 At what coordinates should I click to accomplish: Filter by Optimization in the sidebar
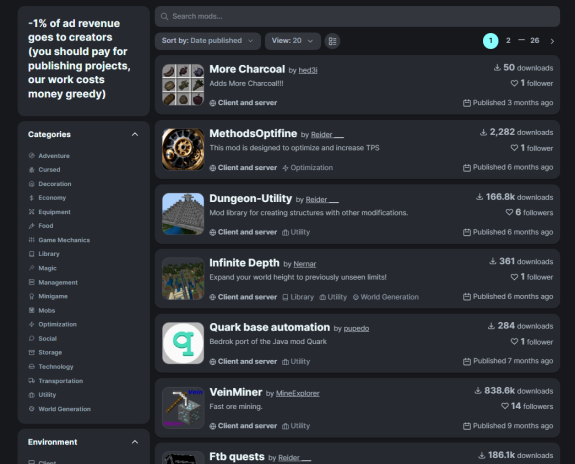click(x=52, y=324)
